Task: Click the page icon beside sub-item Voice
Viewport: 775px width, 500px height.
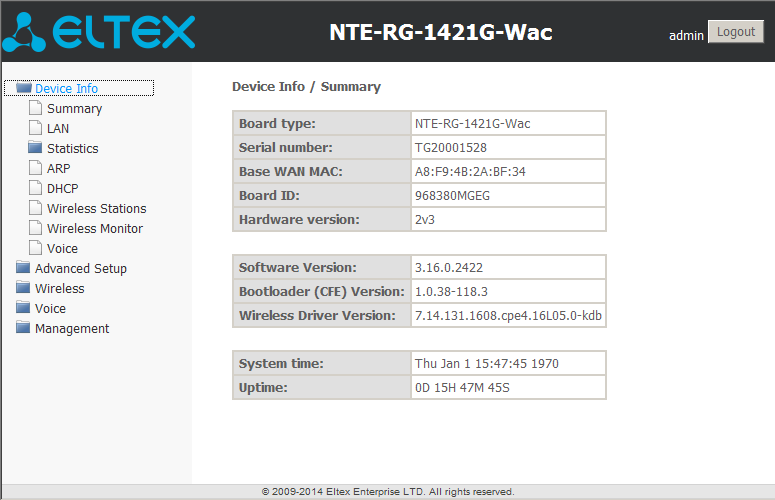Action: coord(35,248)
